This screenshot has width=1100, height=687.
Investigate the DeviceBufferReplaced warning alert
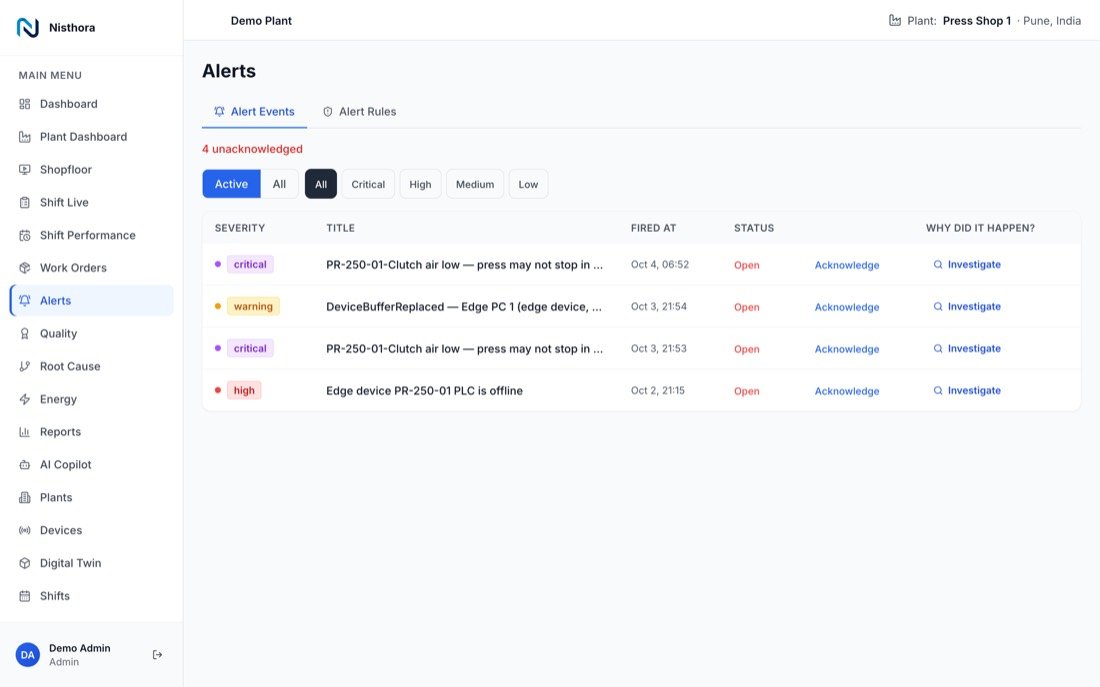(x=967, y=307)
